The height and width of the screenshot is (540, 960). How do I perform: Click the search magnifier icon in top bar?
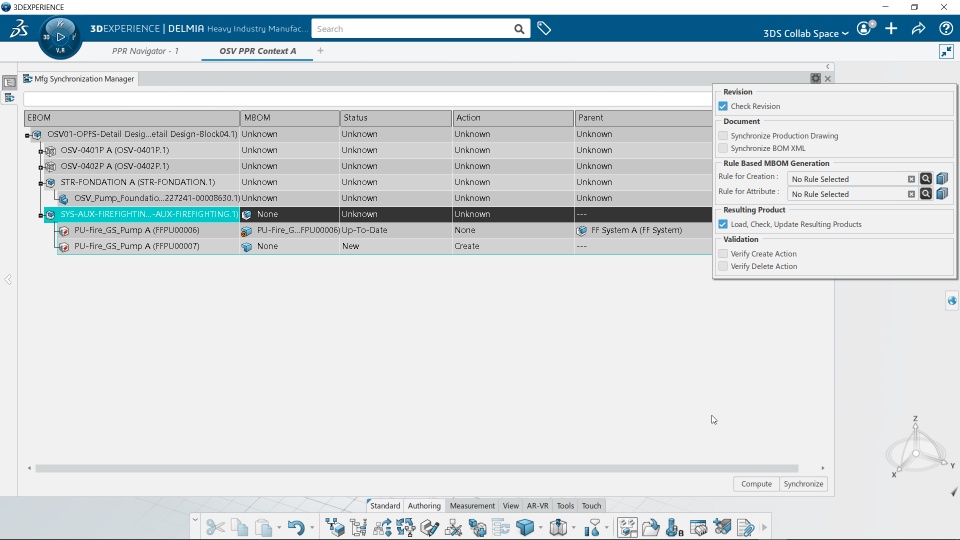point(519,29)
